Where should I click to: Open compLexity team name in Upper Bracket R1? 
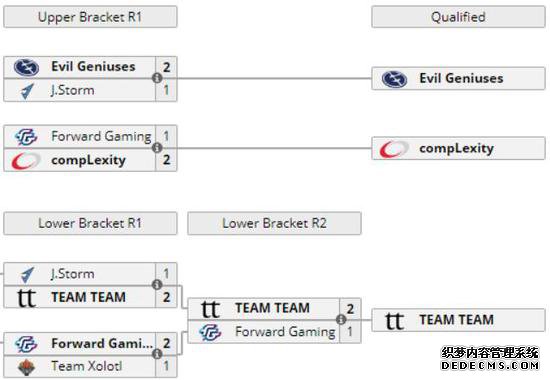(88, 160)
